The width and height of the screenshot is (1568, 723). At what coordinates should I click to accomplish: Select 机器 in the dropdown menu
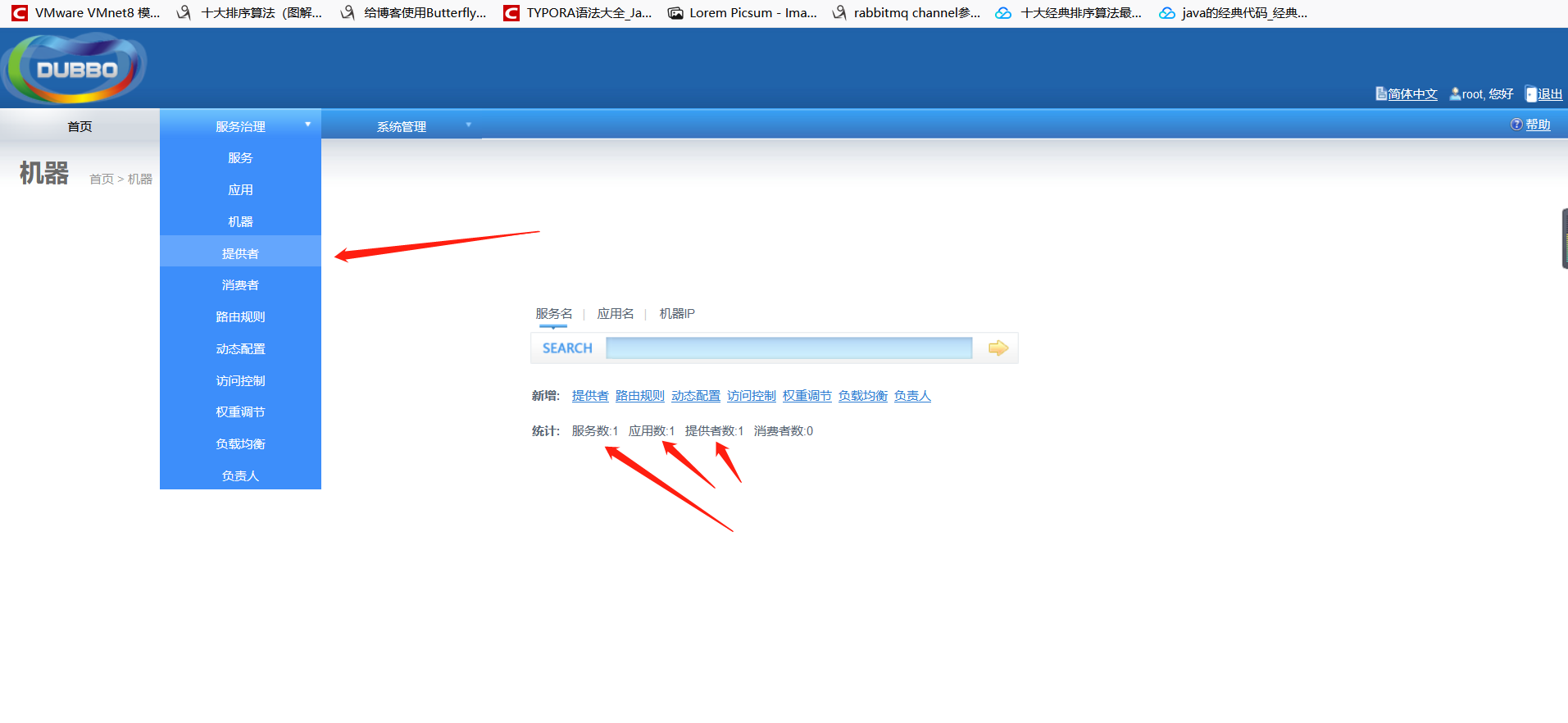[240, 222]
